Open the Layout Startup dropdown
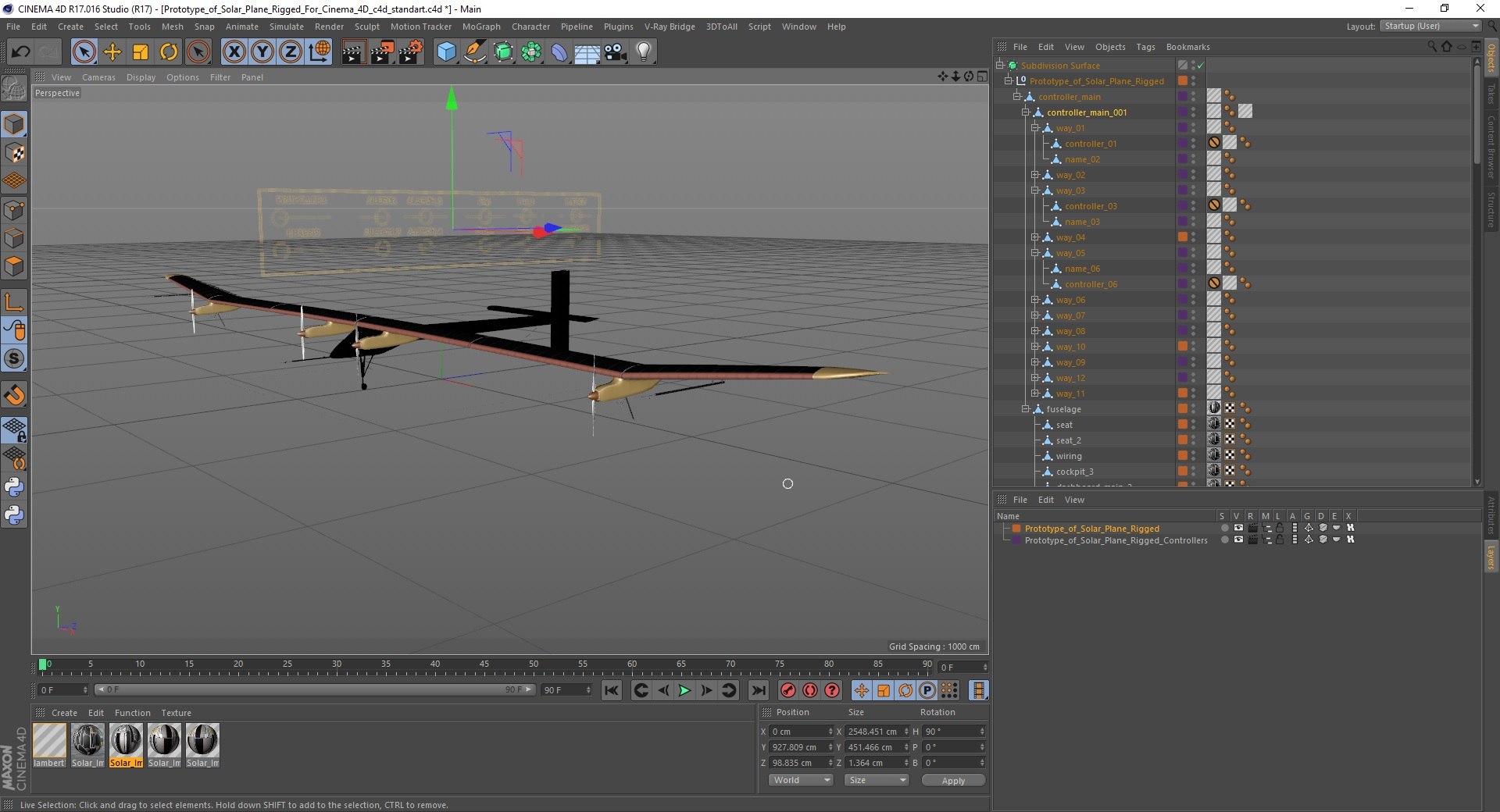The height and width of the screenshot is (812, 1500). coord(1430,26)
